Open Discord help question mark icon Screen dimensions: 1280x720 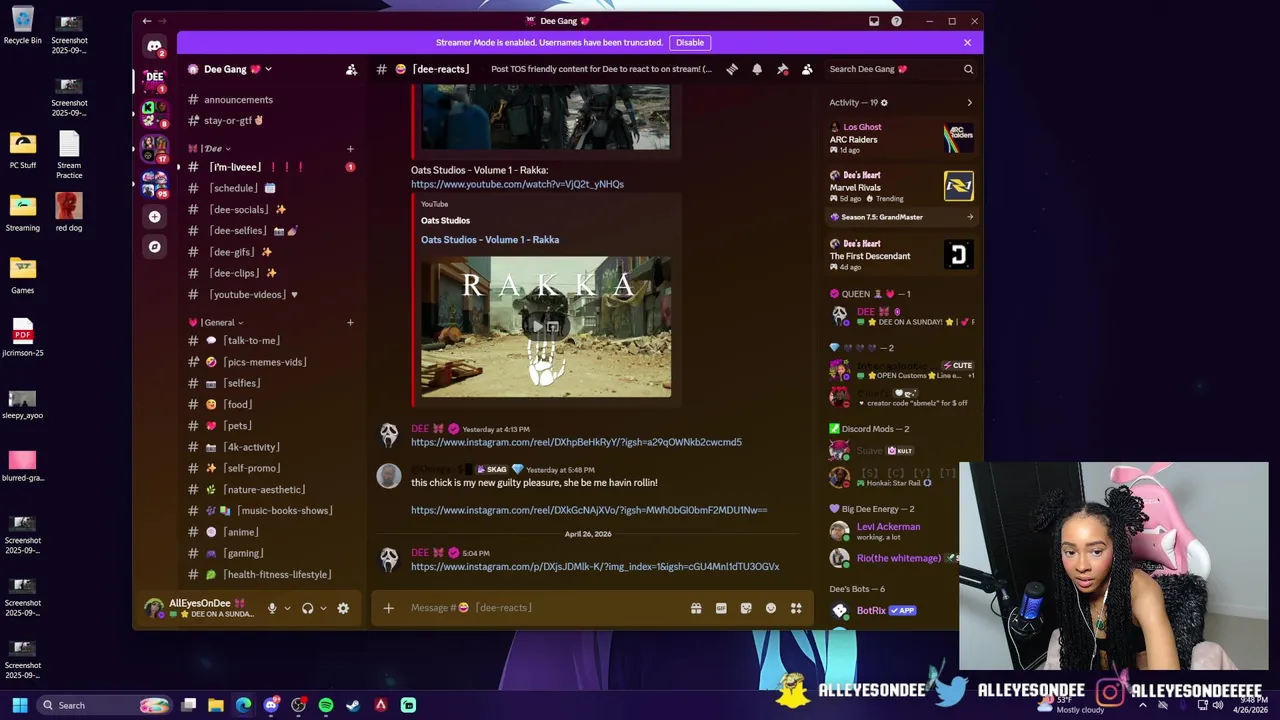click(x=897, y=21)
